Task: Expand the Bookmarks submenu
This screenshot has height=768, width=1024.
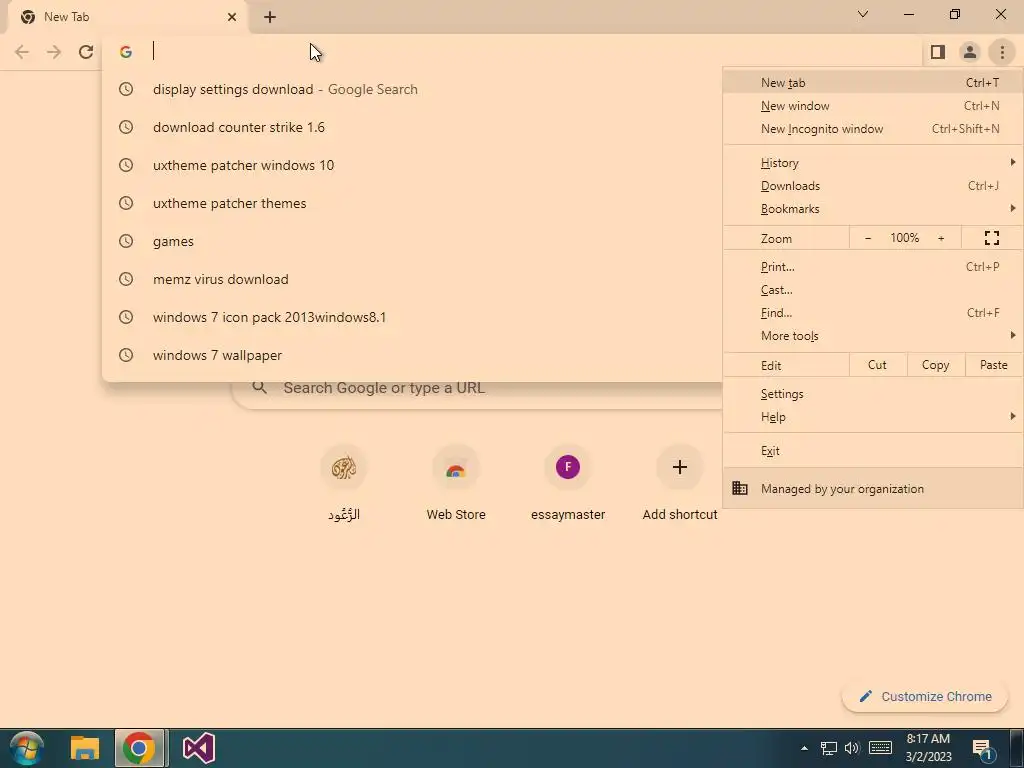Action: pos(872,209)
